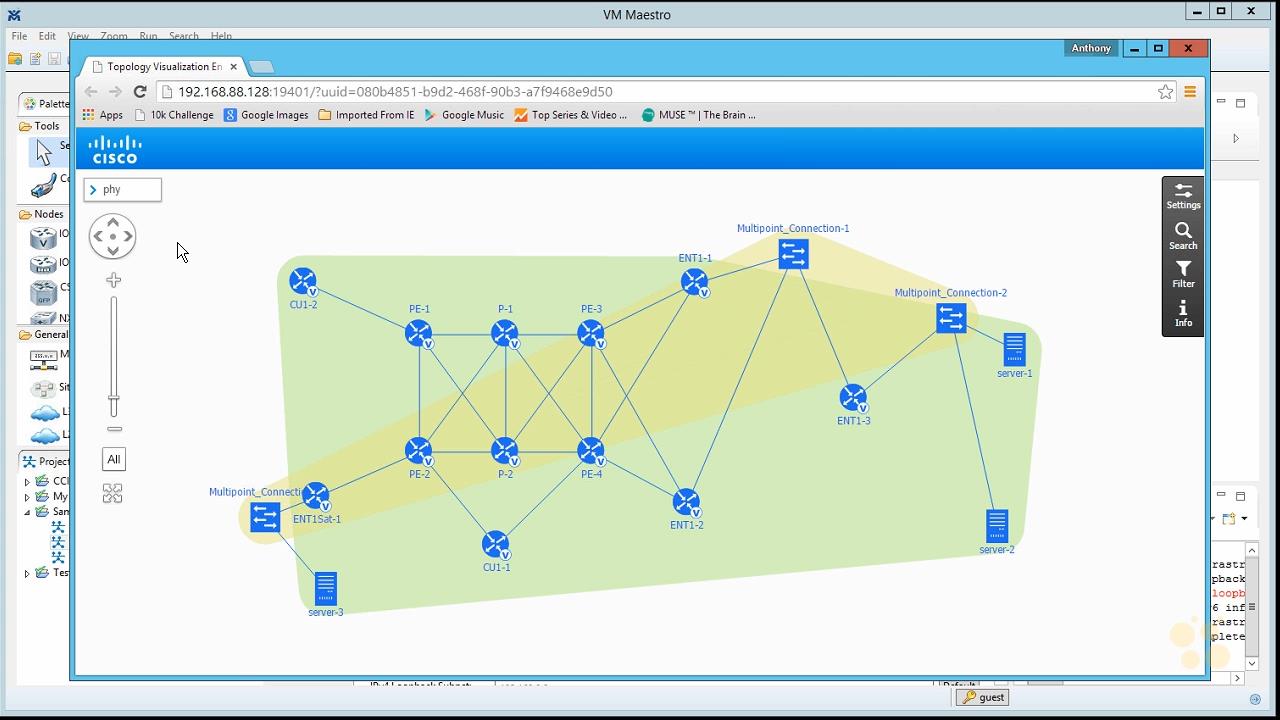
Task: Expand the CCI project tree item
Action: click(x=27, y=481)
